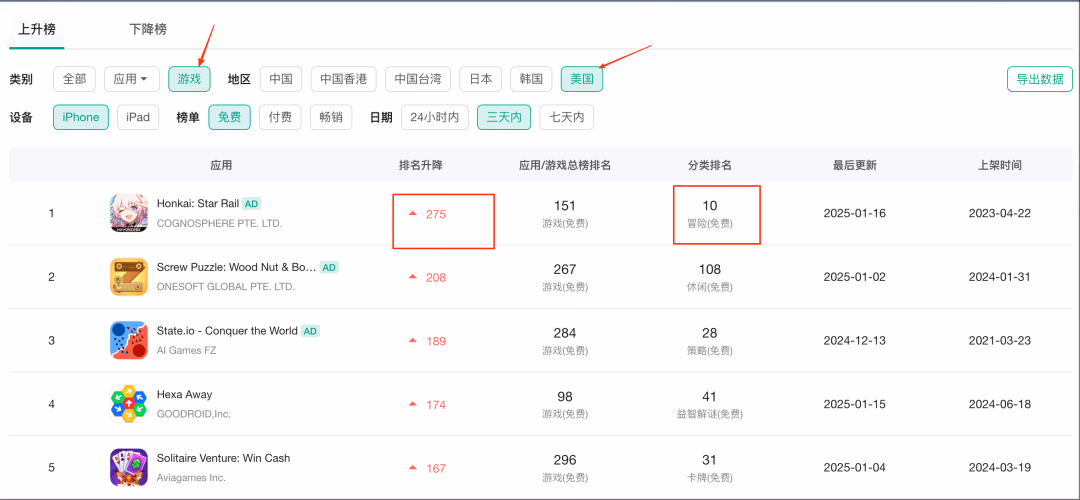
Task: Click last update date 2025-01-16
Action: pyautogui.click(x=855, y=213)
